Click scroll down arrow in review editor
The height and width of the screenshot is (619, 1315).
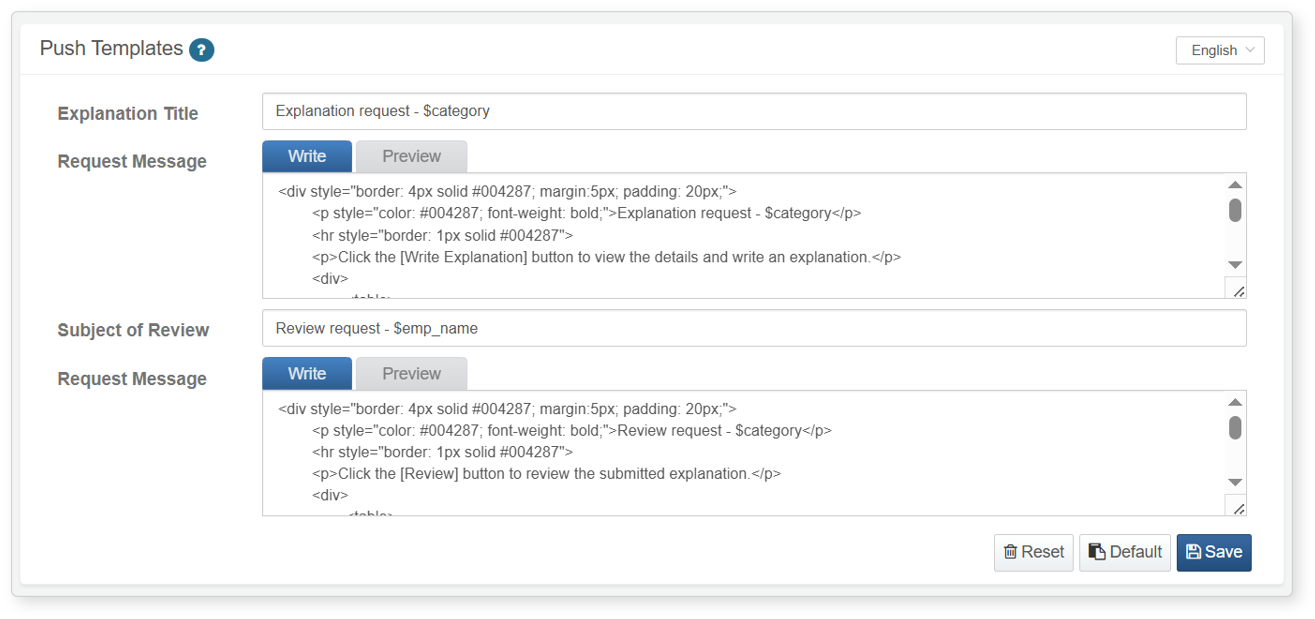(x=1235, y=482)
